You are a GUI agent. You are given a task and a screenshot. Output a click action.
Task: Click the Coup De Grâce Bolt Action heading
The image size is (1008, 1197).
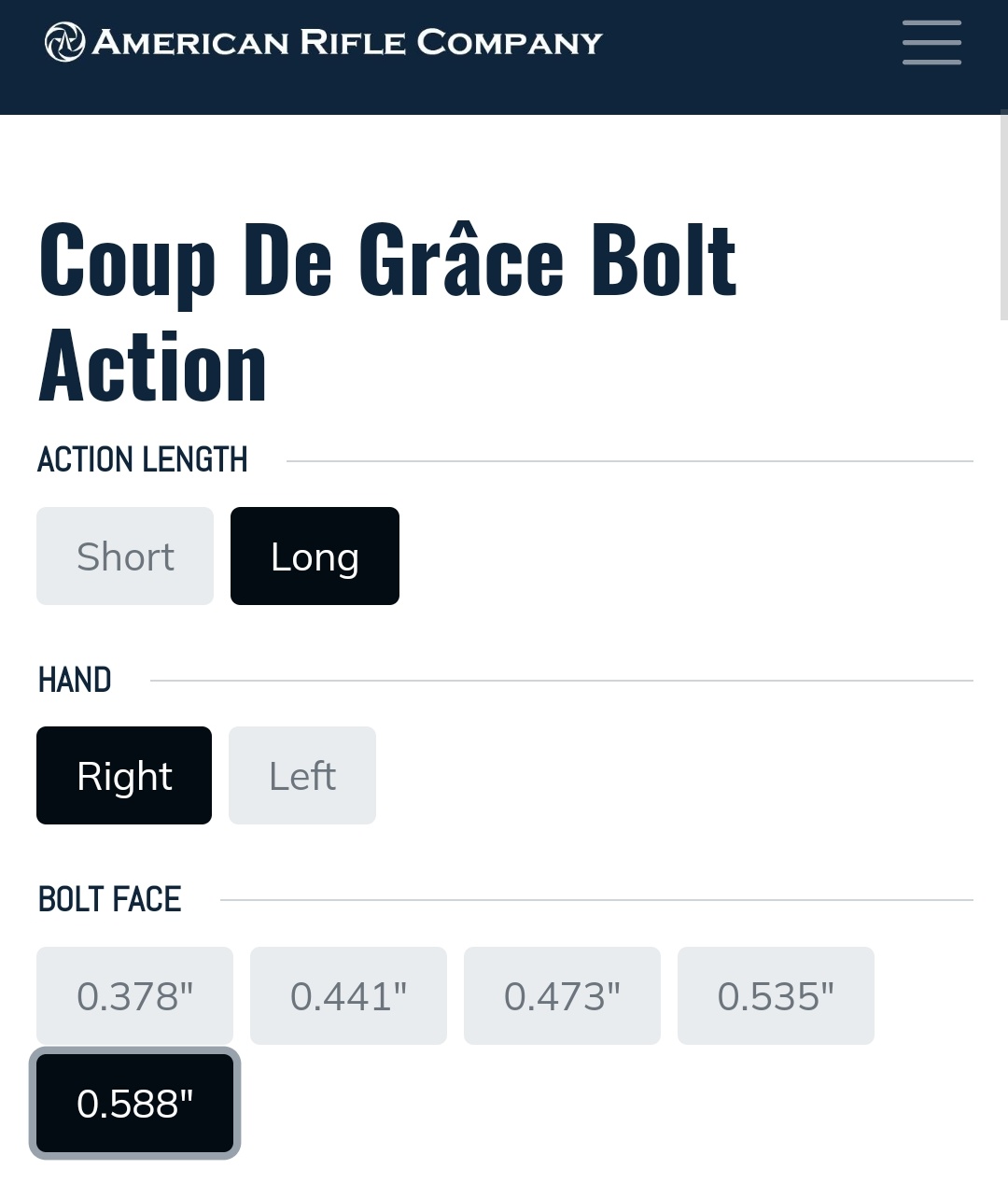tap(387, 313)
